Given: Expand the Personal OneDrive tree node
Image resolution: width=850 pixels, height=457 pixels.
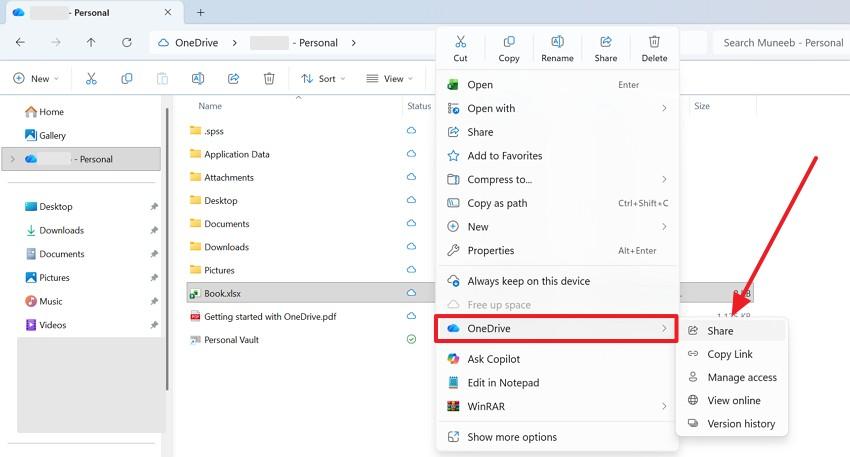Looking at the screenshot, I should click(12, 159).
